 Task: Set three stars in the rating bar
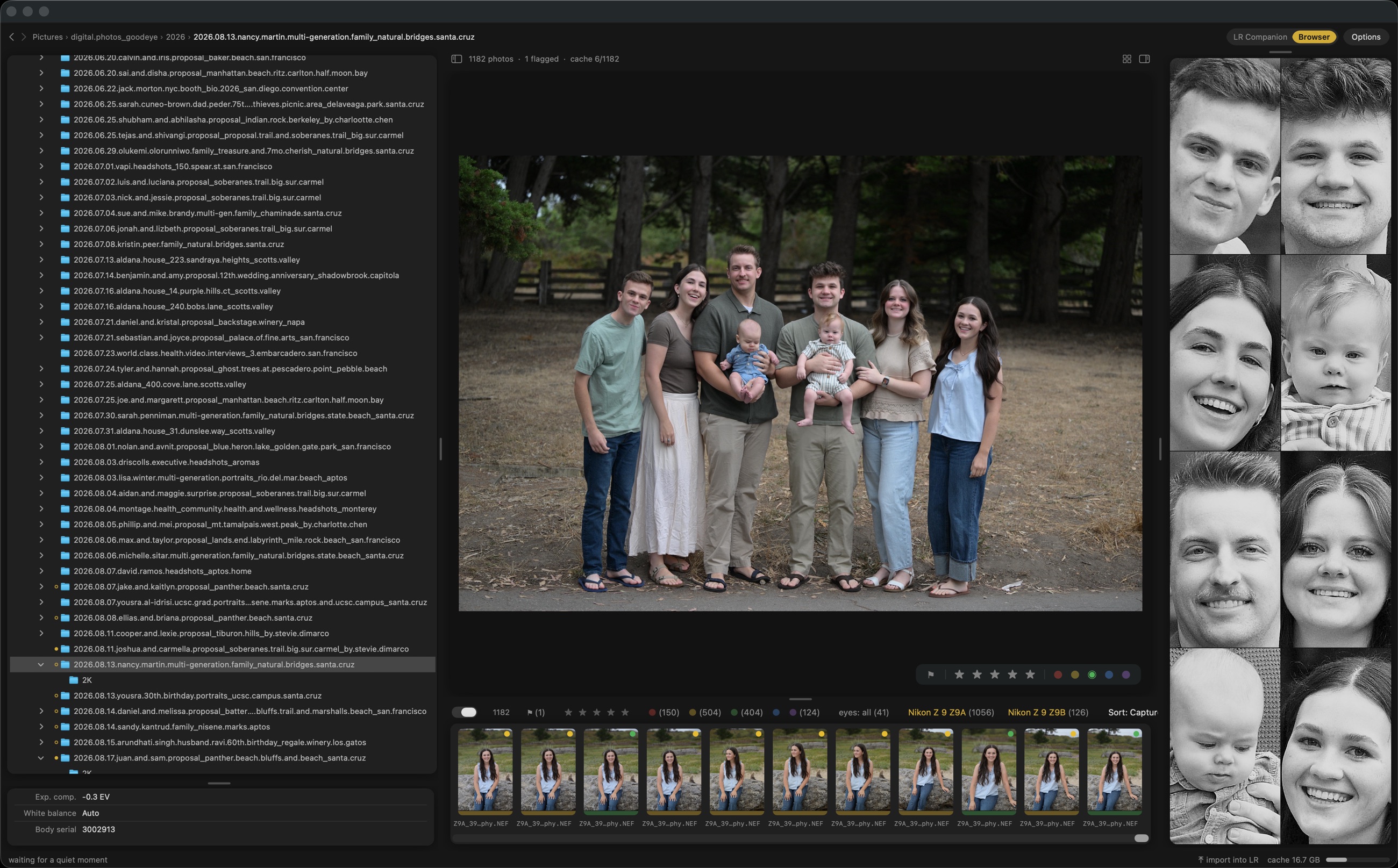995,675
